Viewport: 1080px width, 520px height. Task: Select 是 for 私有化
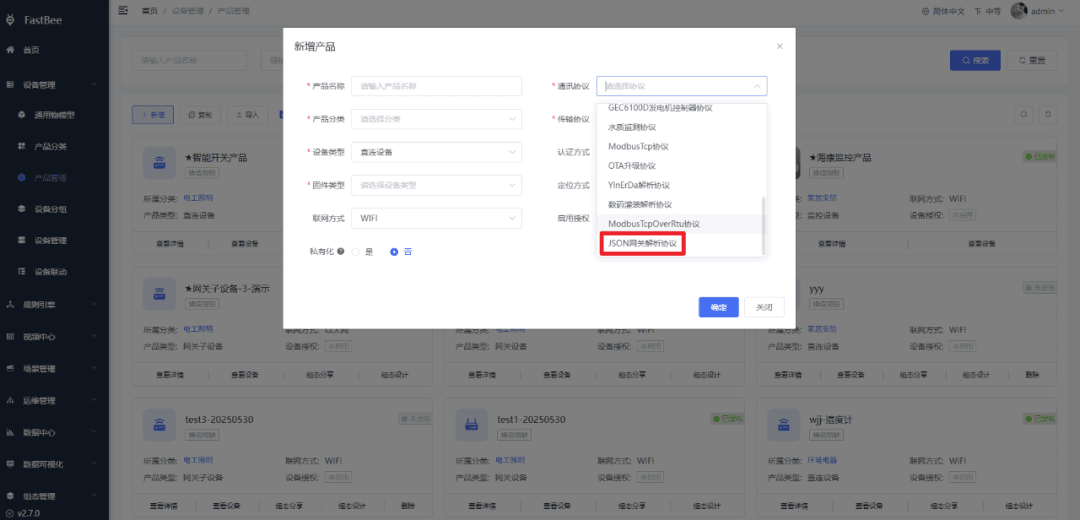pyautogui.click(x=356, y=252)
